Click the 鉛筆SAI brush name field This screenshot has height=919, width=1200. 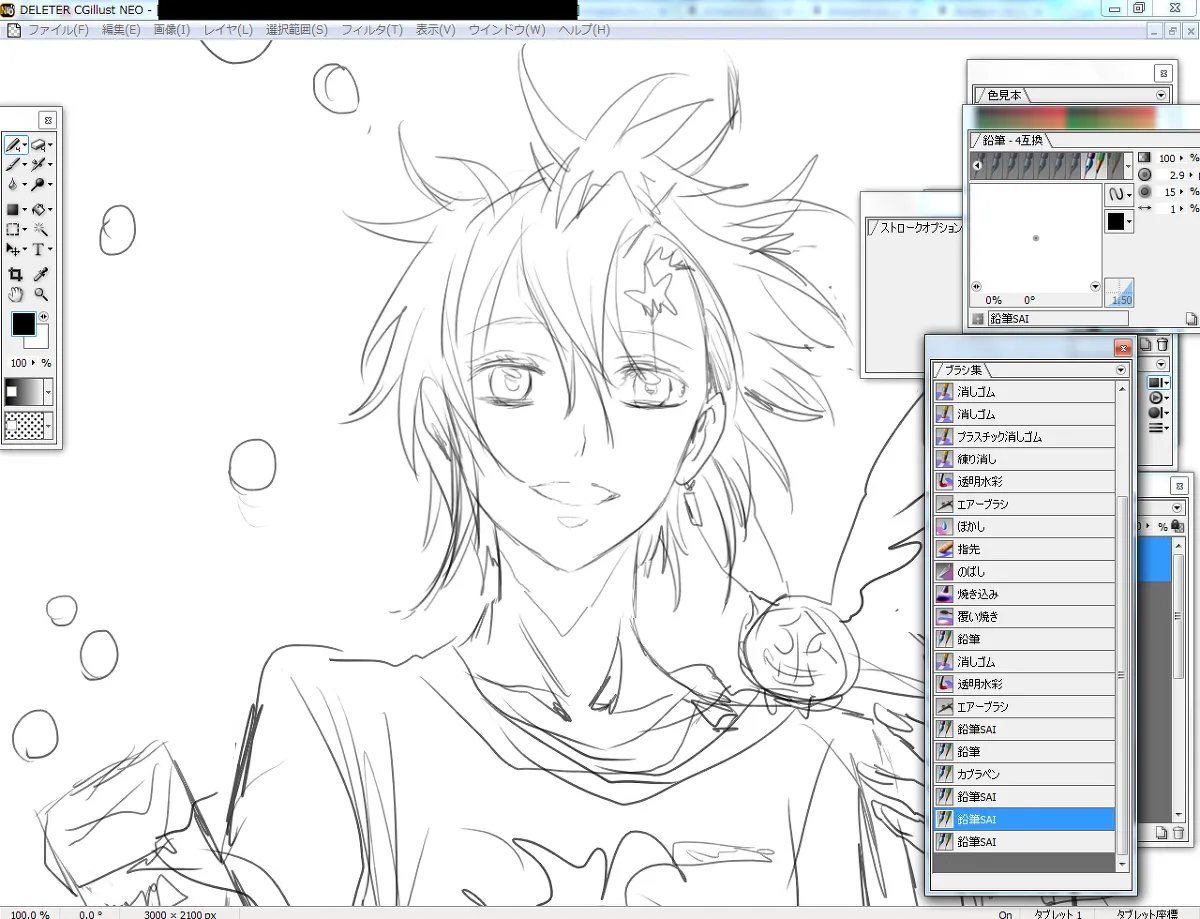(1057, 319)
